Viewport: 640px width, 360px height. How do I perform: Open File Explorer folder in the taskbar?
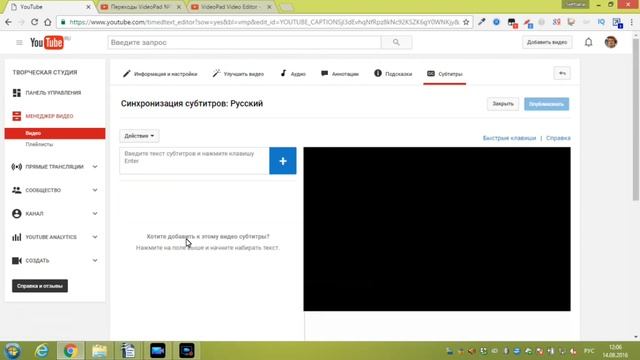pyautogui.click(x=99, y=351)
